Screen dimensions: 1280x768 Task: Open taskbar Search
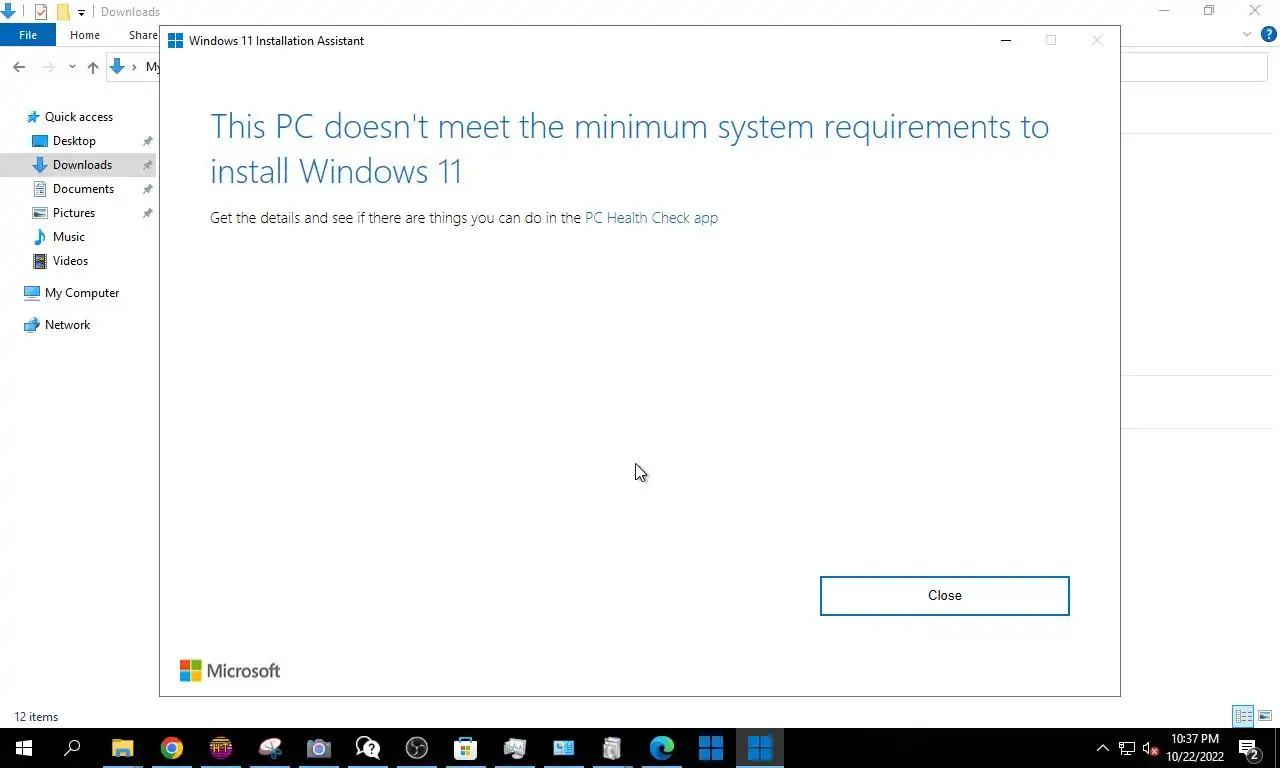(x=72, y=748)
